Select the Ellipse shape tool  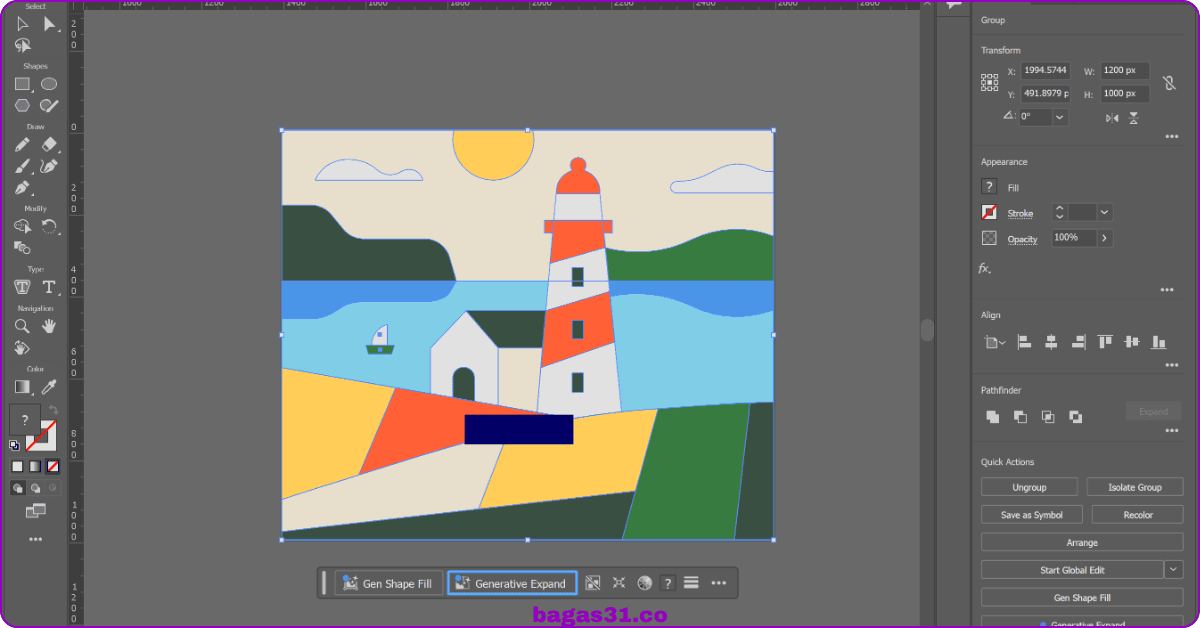(49, 84)
